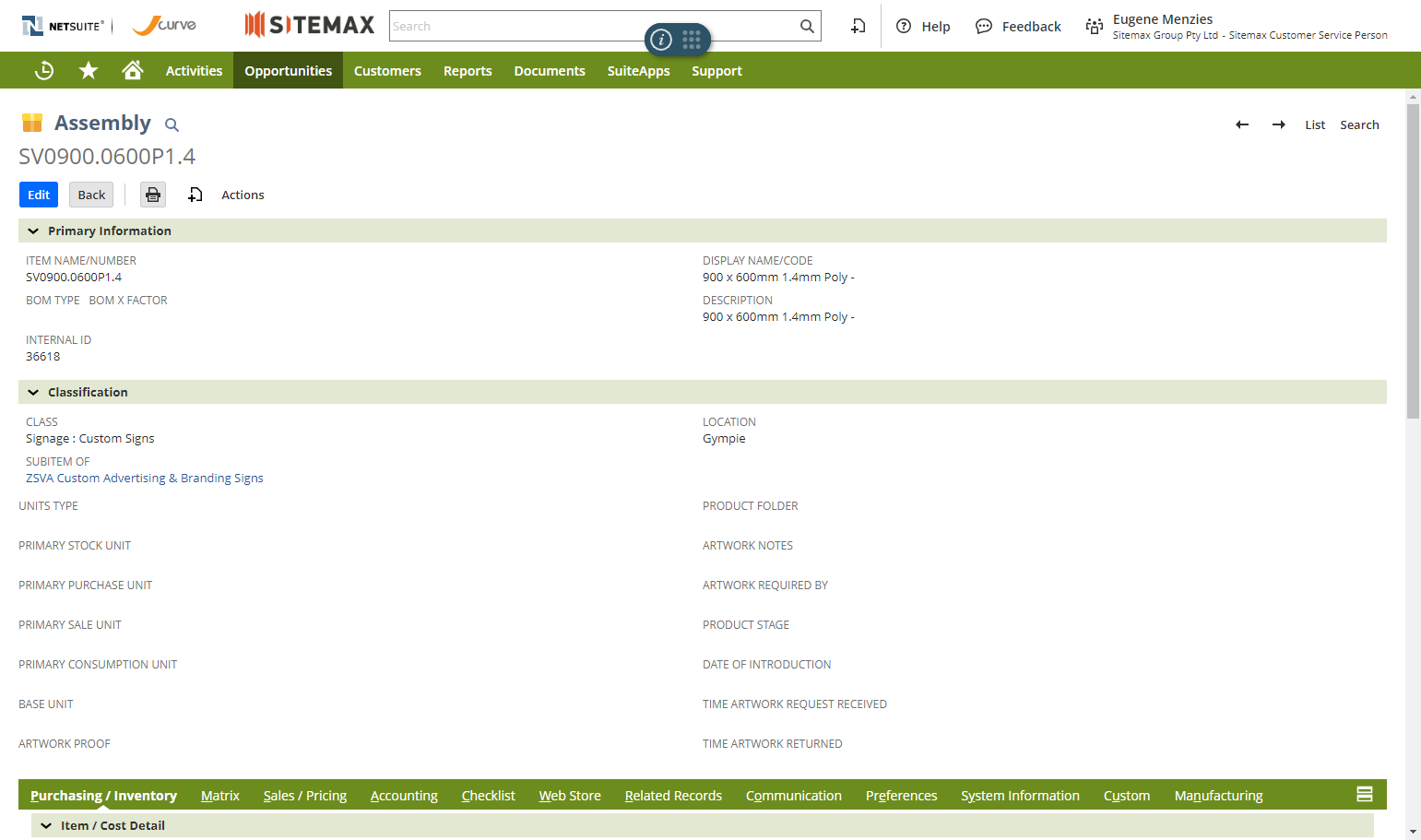This screenshot has height=840, width=1421.
Task: Select internal ID value 36618
Action: click(42, 356)
